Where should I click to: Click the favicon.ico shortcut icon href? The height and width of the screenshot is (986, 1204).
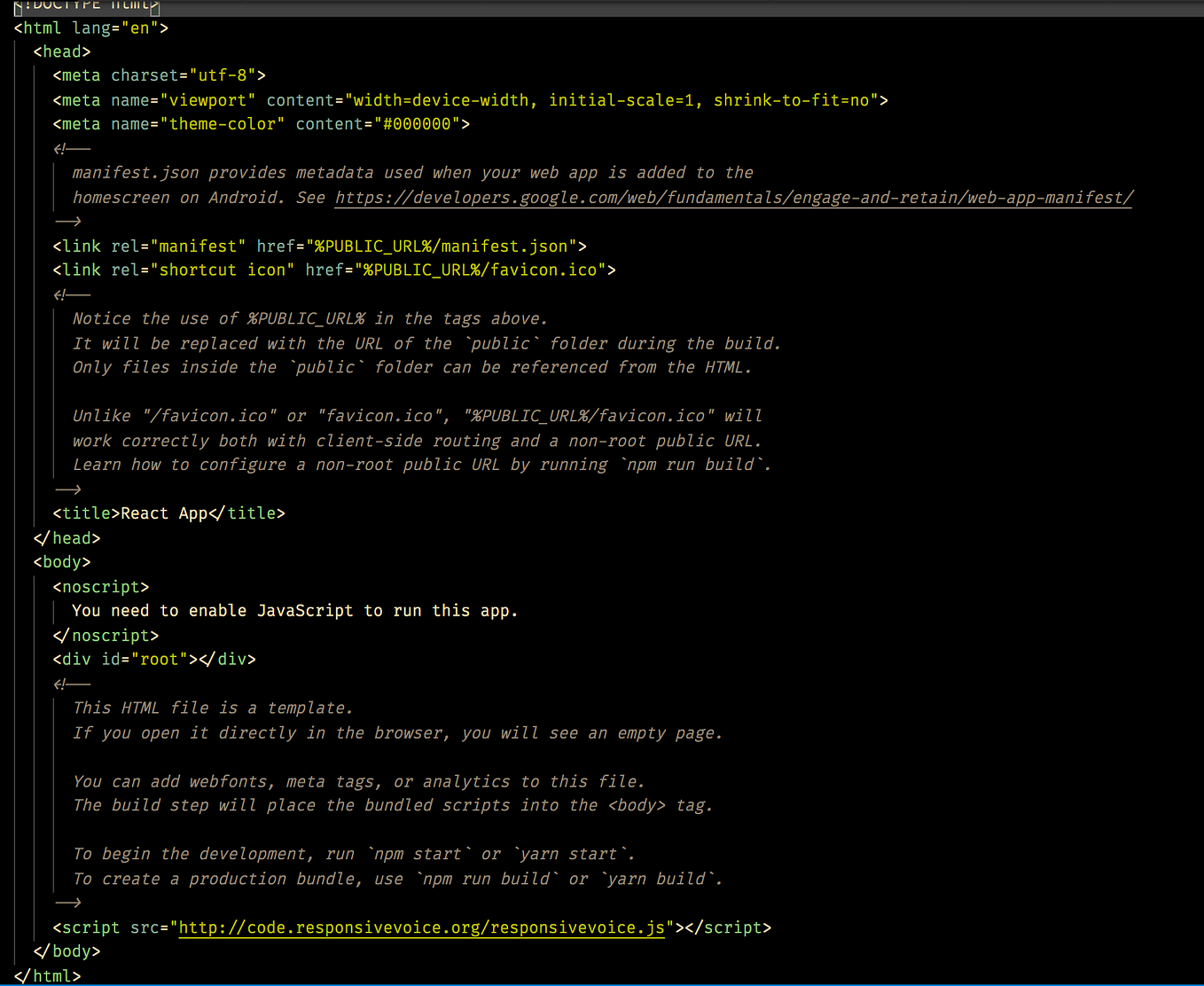(x=478, y=270)
